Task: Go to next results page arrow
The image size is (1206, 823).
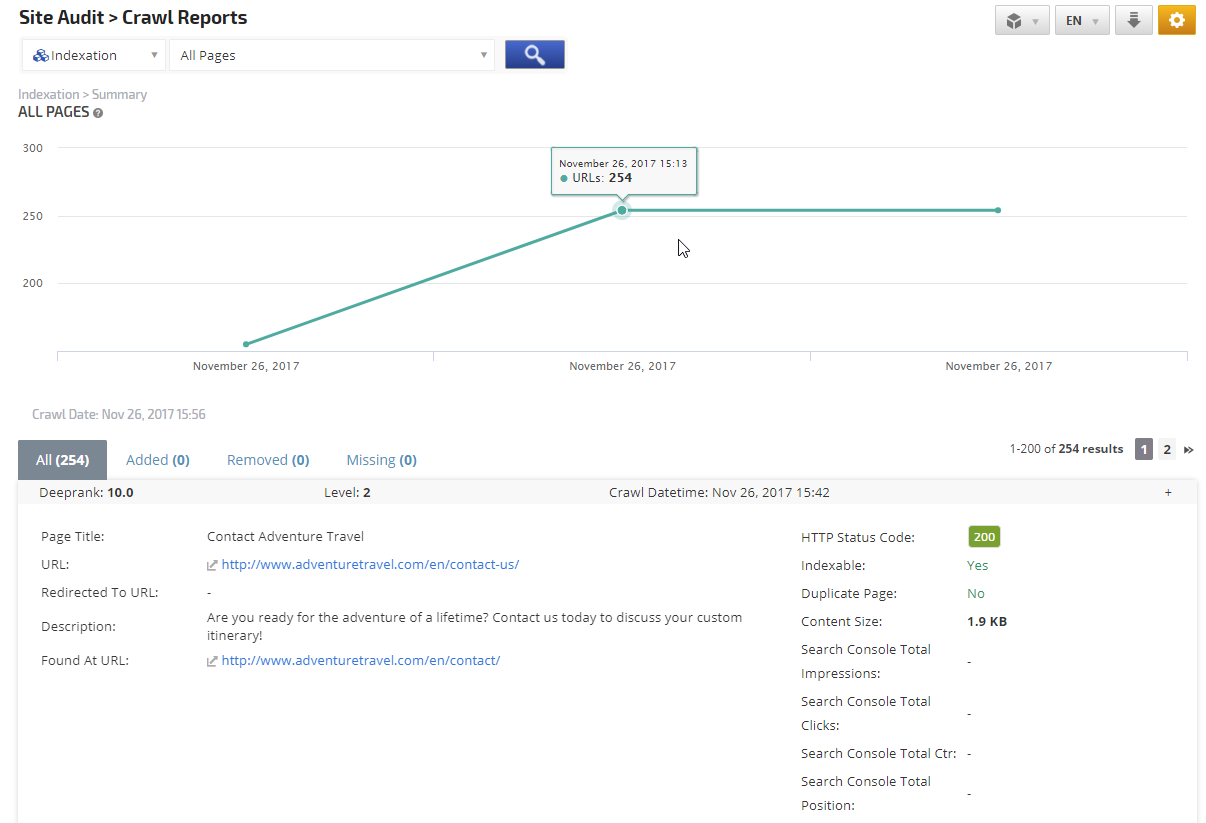Action: pyautogui.click(x=1189, y=450)
